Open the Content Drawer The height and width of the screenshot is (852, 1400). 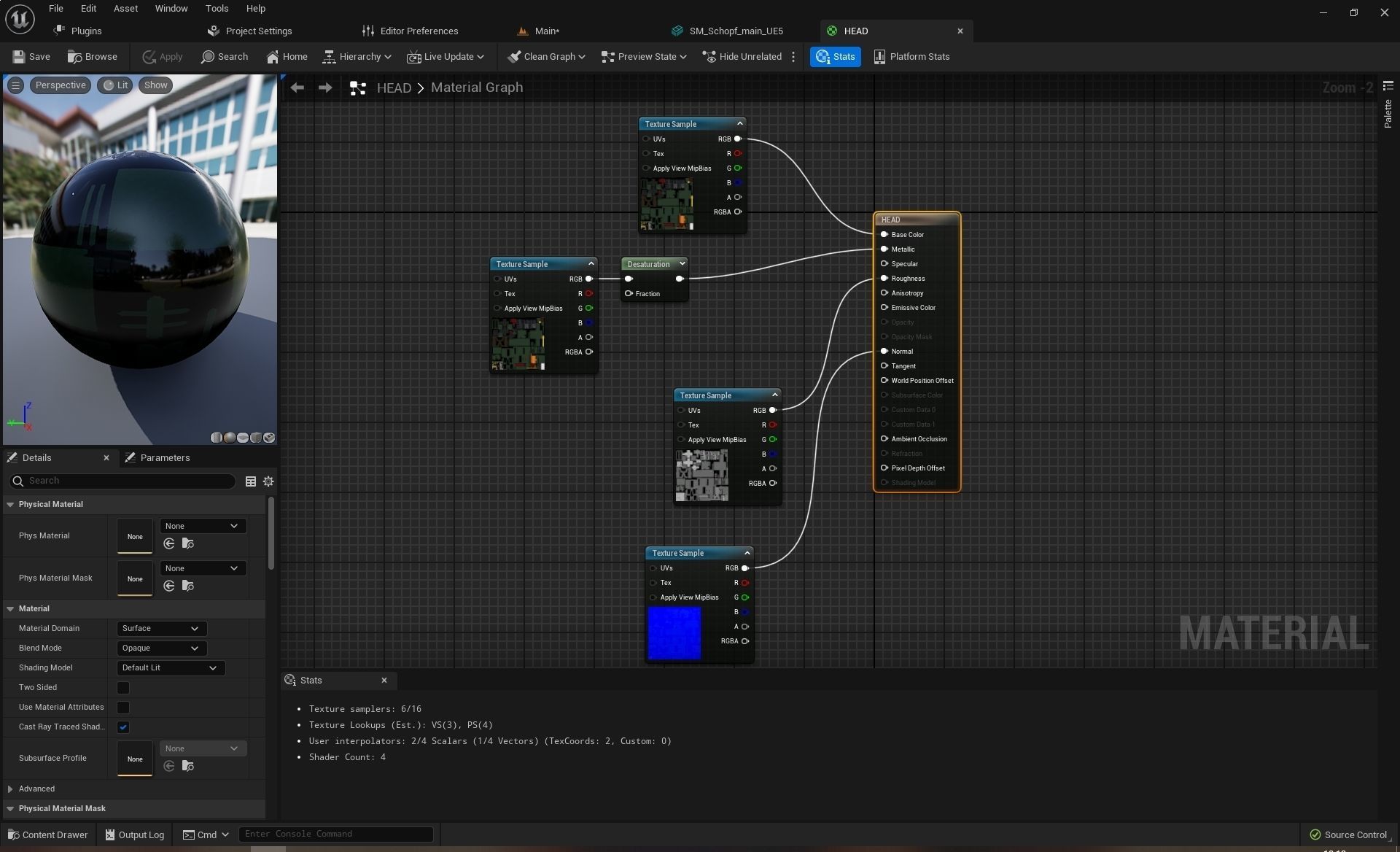(x=48, y=835)
